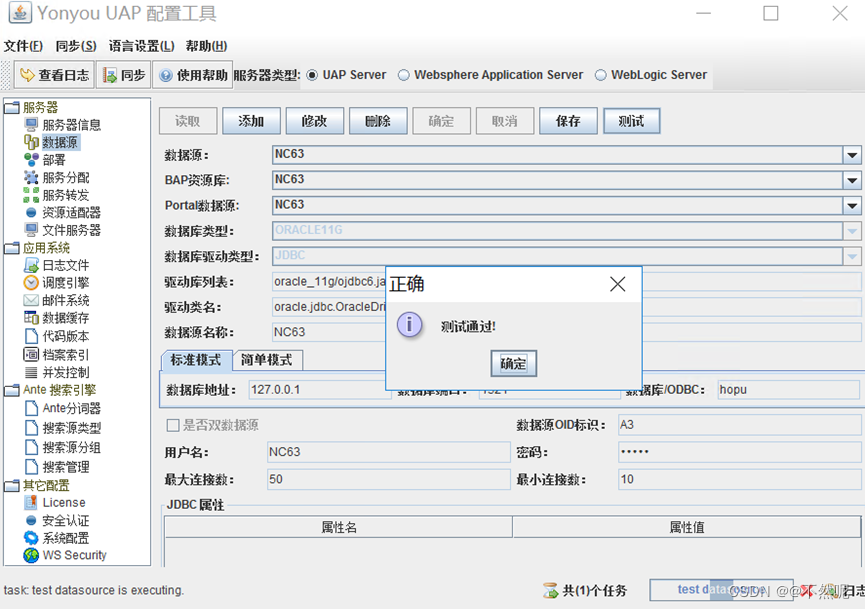Open the WS Security globe icon
865x609 pixels.
click(31, 555)
